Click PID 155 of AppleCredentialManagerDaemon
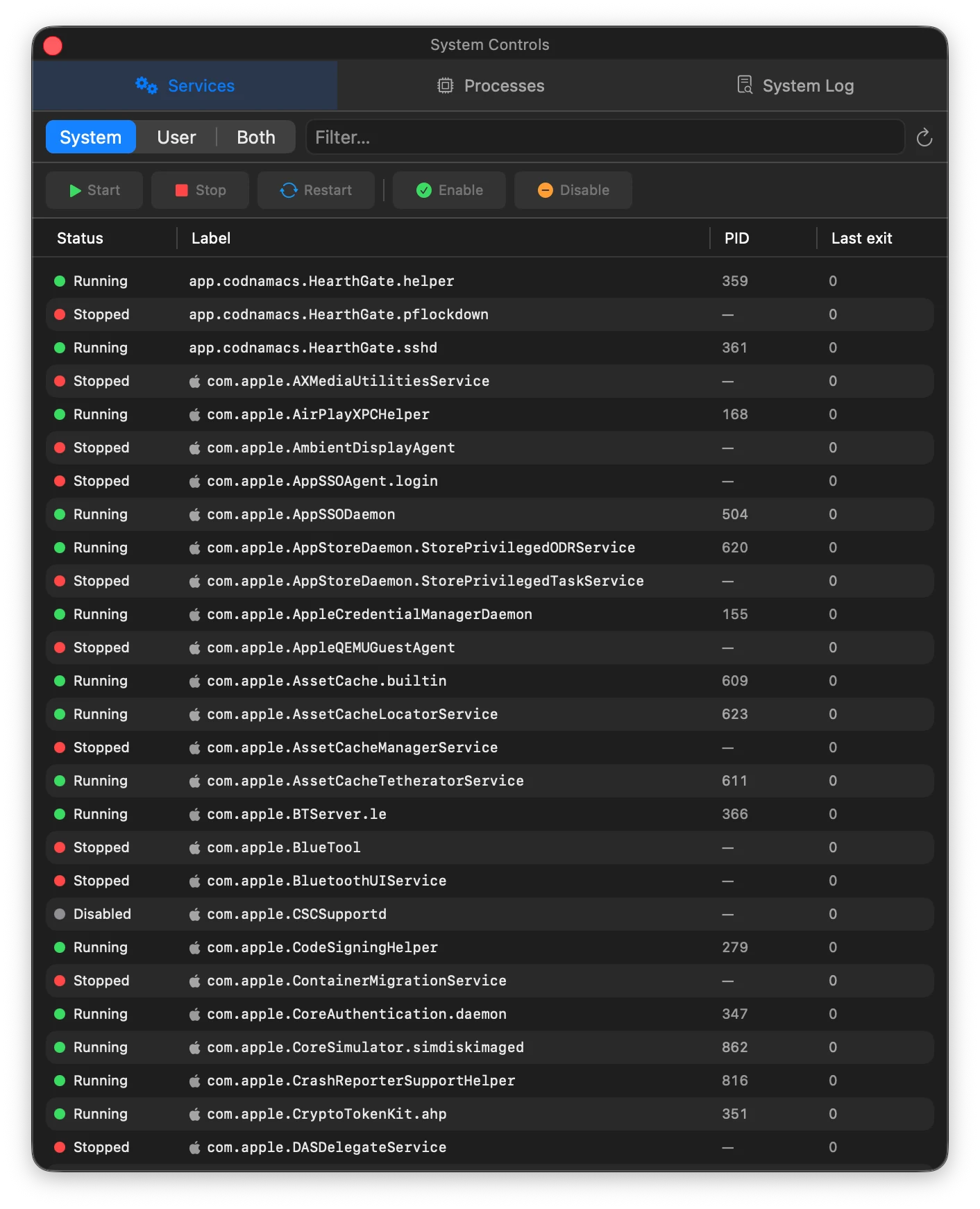Image resolution: width=980 pixels, height=1209 pixels. click(x=735, y=614)
